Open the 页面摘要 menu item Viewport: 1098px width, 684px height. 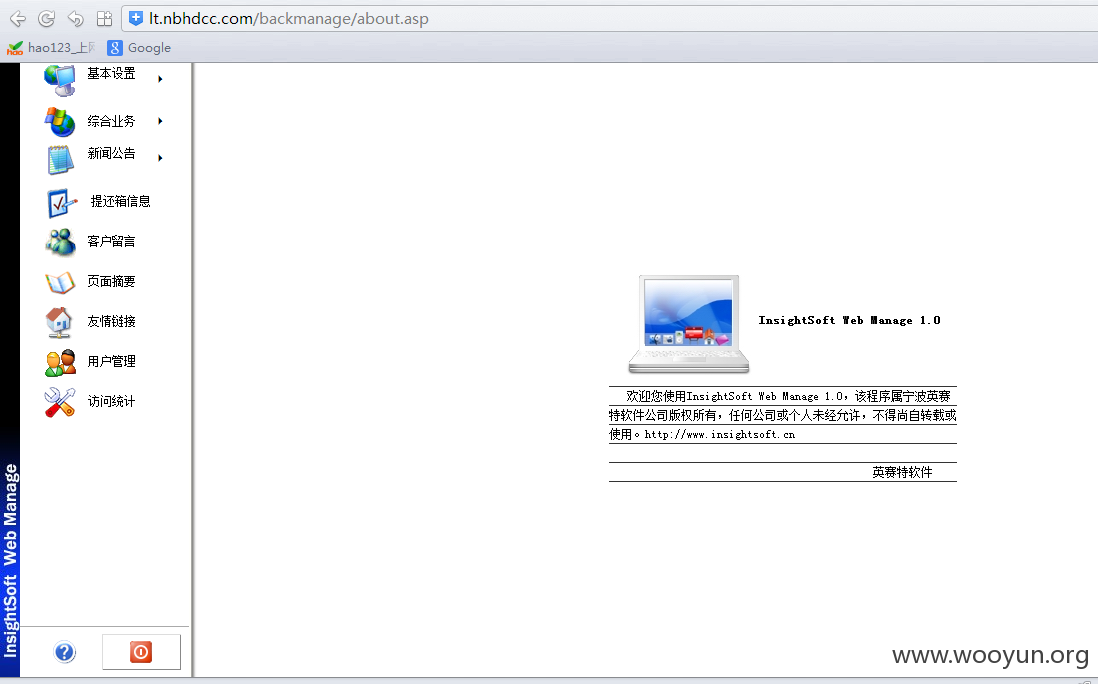tap(111, 281)
